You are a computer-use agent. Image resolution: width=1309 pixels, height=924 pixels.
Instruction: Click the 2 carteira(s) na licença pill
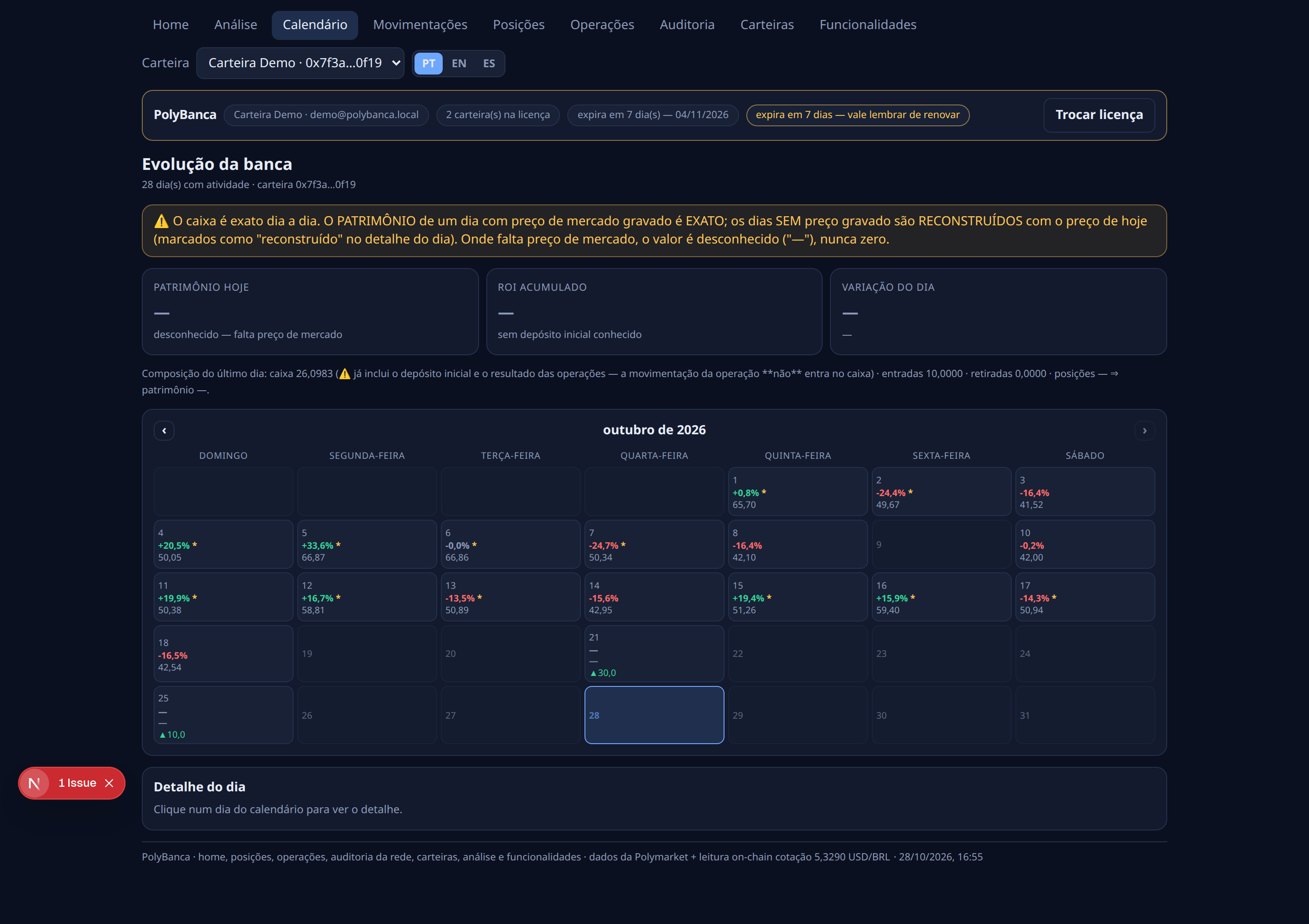point(498,115)
